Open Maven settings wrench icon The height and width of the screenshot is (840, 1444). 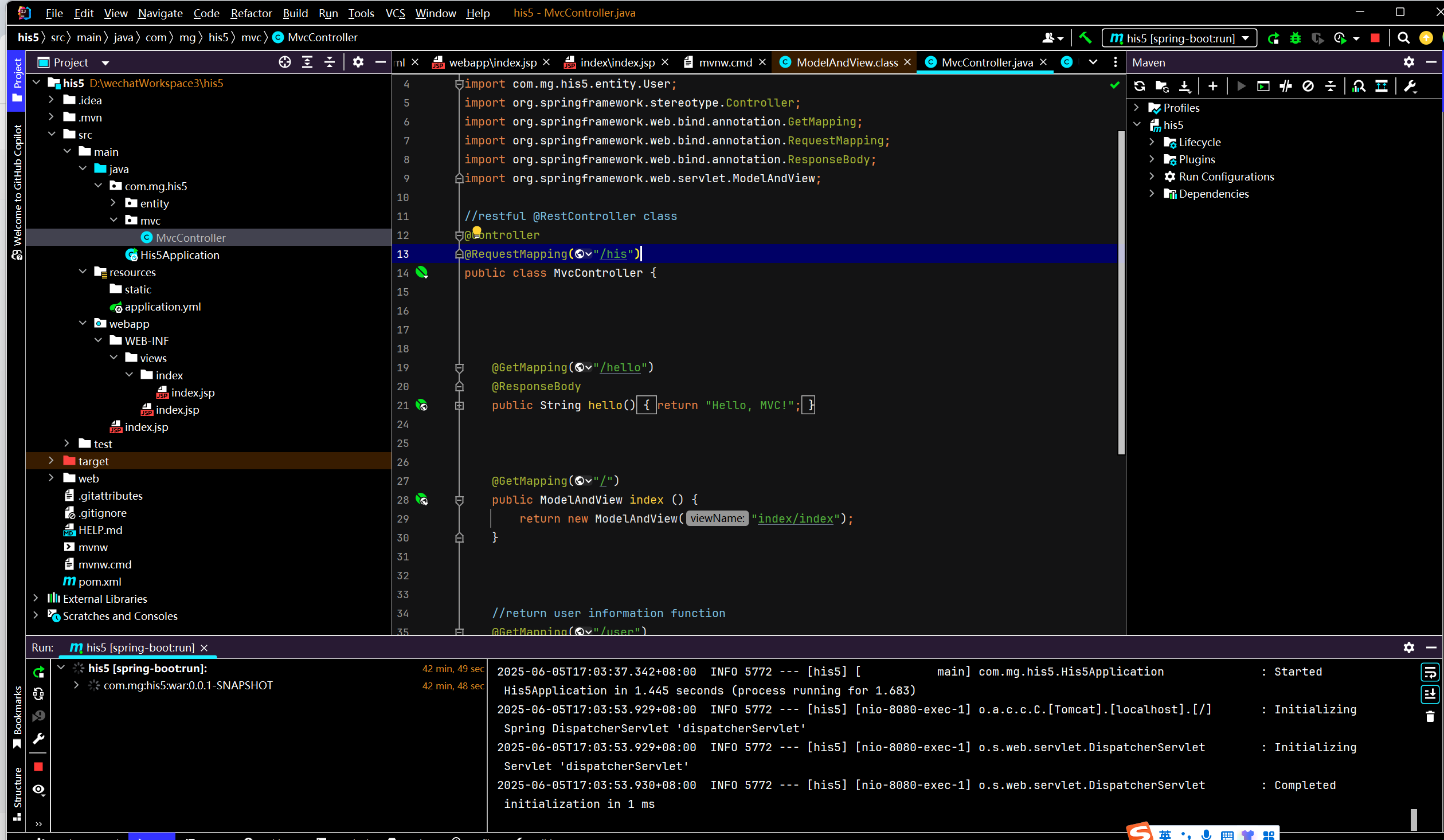coord(1410,86)
